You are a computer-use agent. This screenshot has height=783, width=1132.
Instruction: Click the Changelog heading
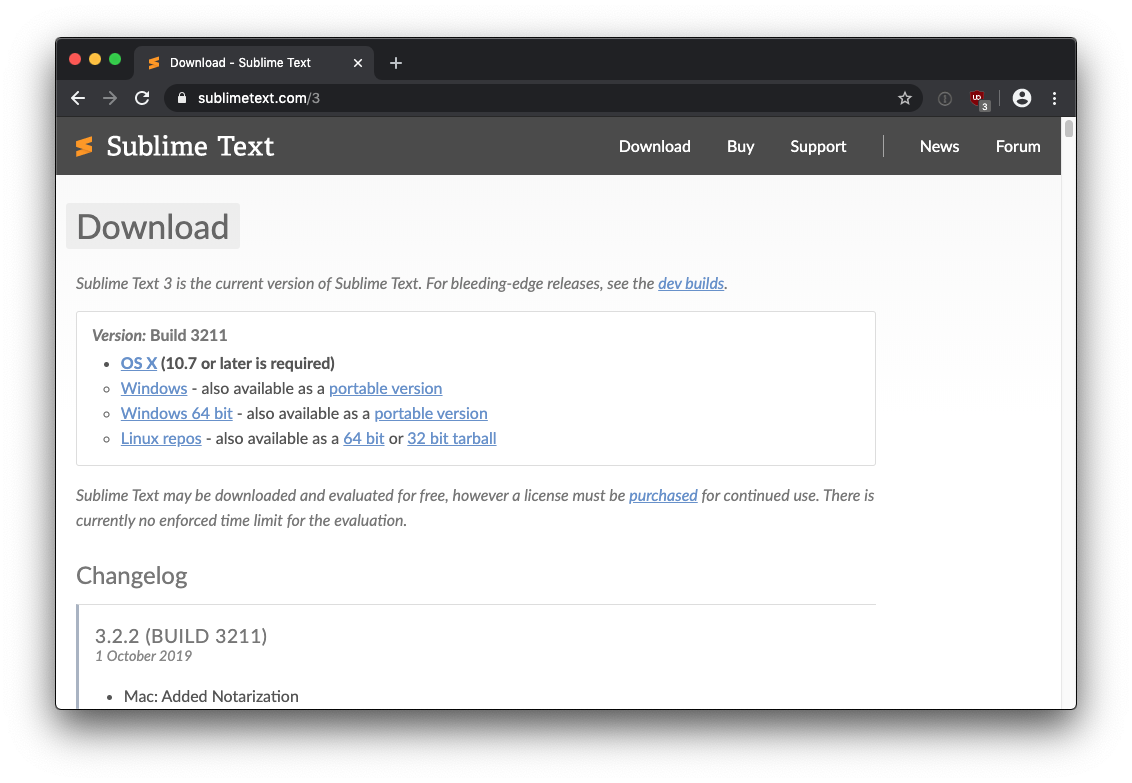tap(131, 576)
